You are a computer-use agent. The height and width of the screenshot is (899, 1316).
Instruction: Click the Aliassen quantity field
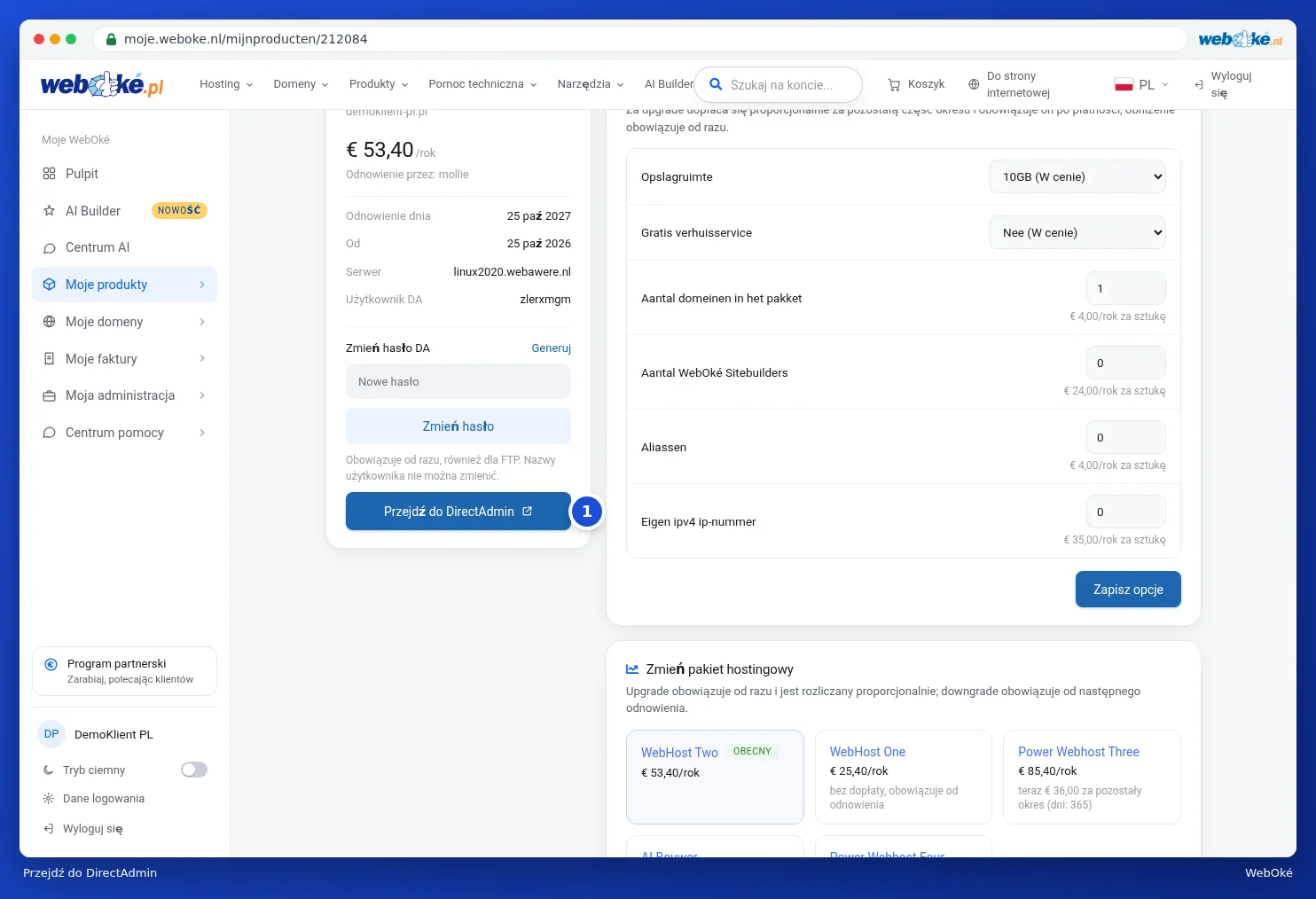tap(1126, 437)
